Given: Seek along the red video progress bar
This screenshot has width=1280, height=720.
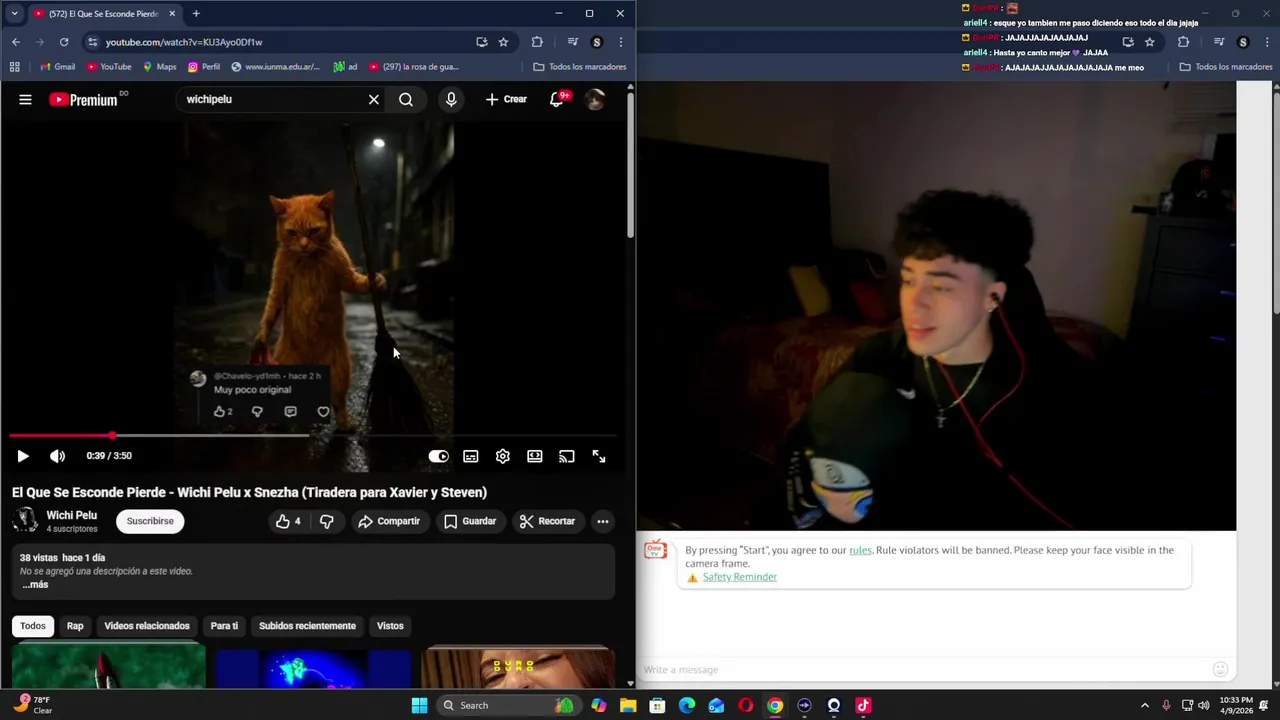Looking at the screenshot, I should coord(312,436).
